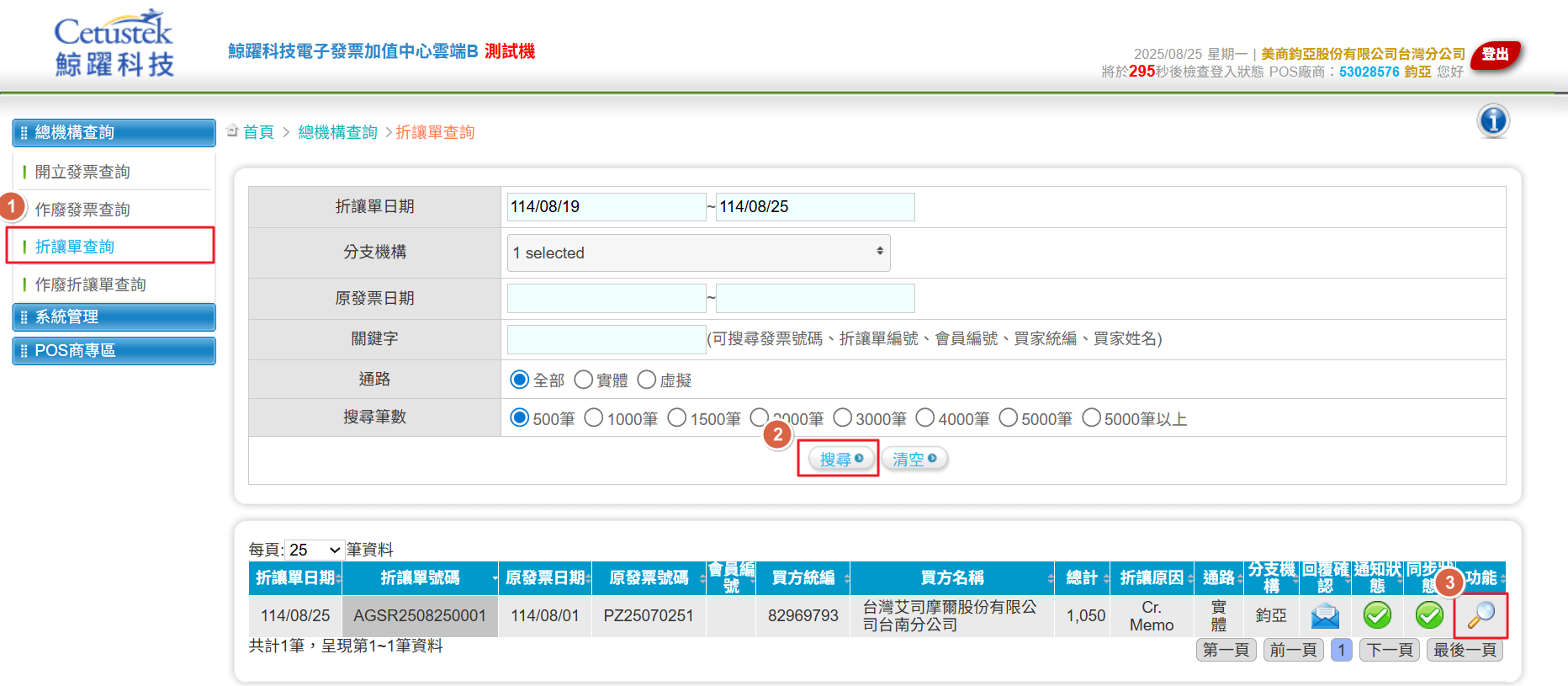Click the 關鍵字 keyword input field
Screen dimensions: 1568x686
(x=607, y=338)
